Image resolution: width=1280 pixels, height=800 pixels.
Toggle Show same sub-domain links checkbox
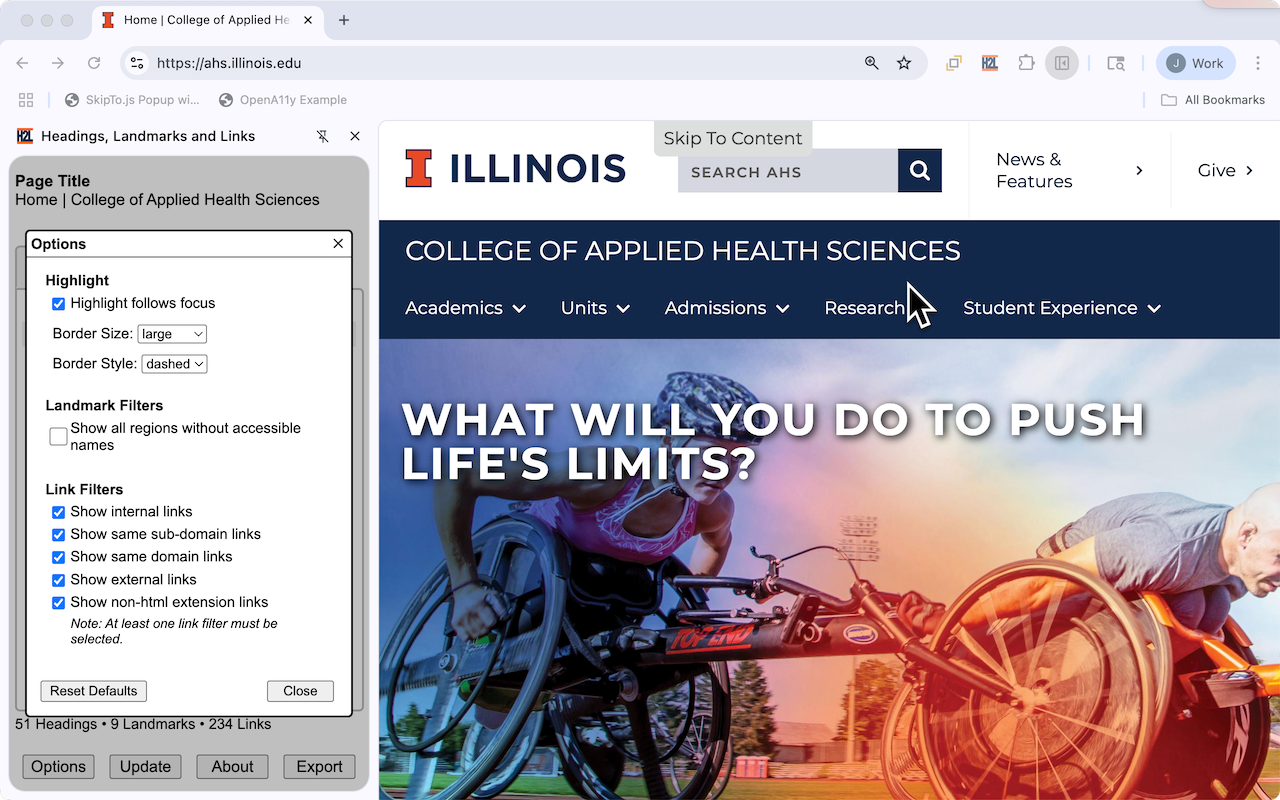[58, 535]
